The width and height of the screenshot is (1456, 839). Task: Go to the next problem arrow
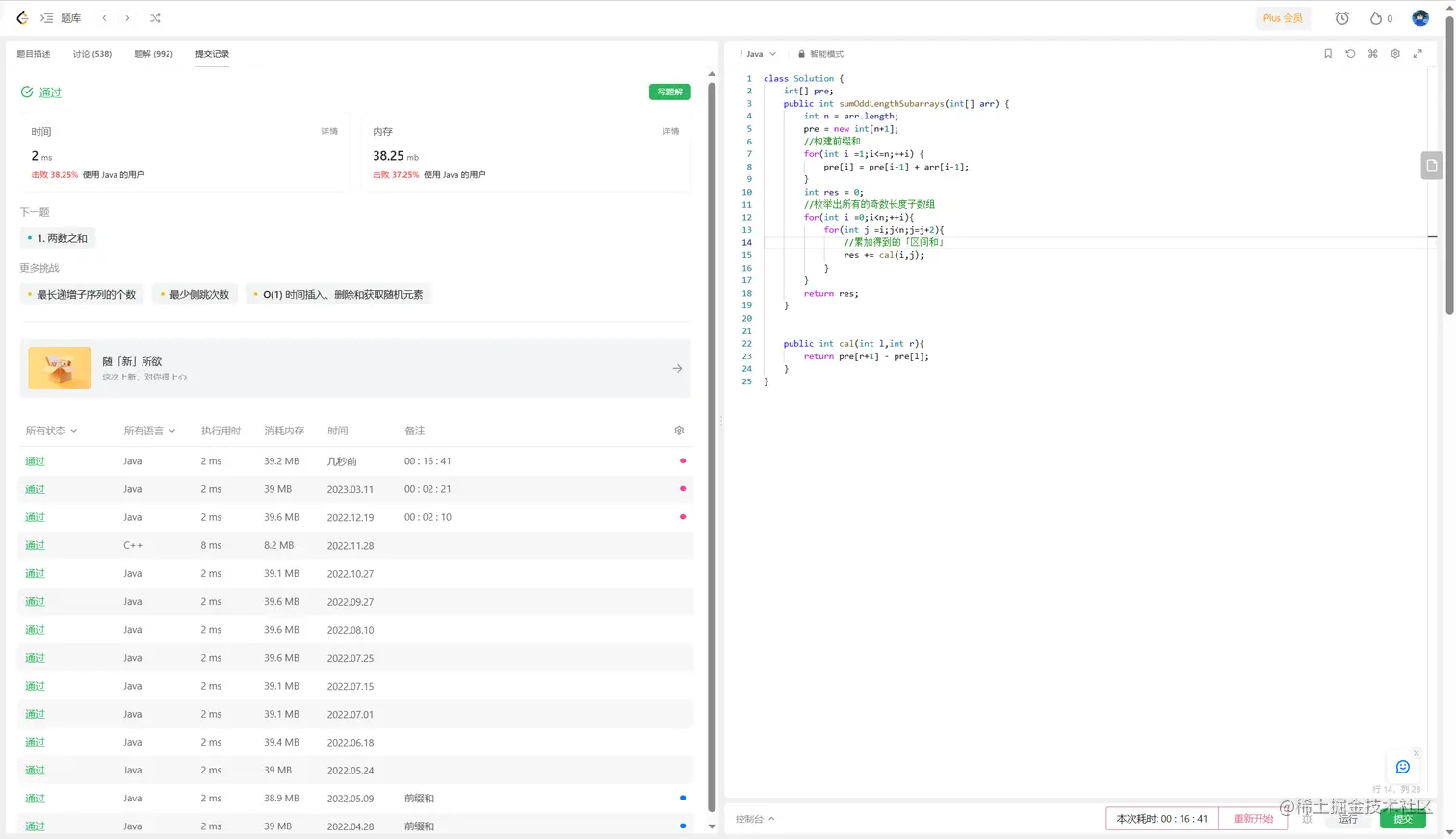tap(127, 18)
